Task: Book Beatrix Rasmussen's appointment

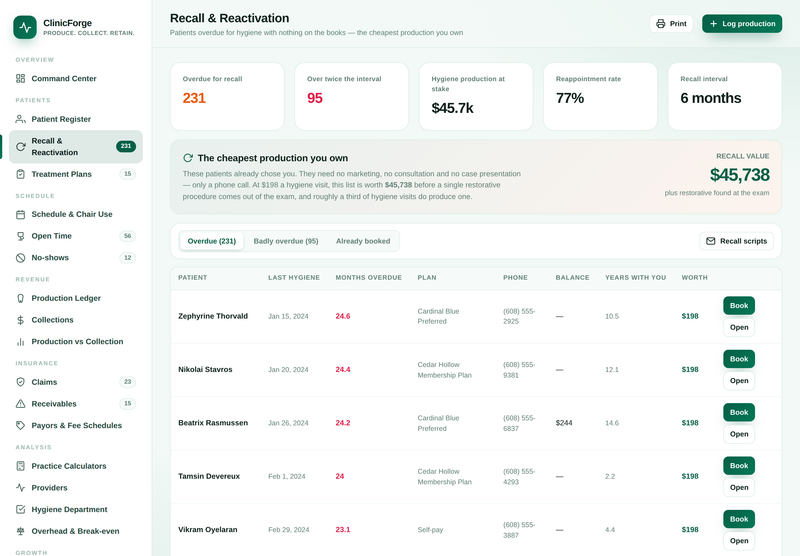Action: [x=739, y=412]
